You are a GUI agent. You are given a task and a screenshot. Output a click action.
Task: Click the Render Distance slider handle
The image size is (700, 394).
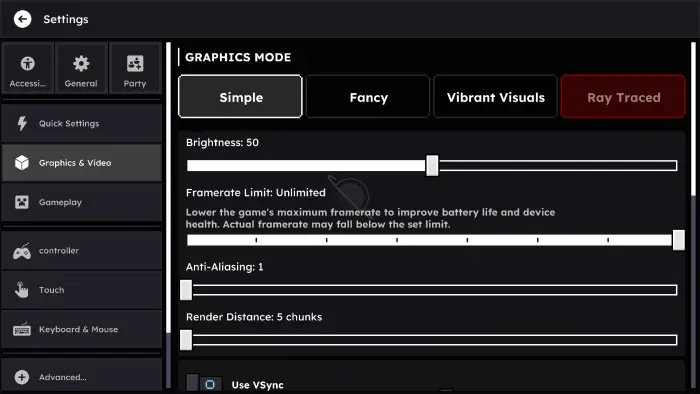[x=186, y=340]
